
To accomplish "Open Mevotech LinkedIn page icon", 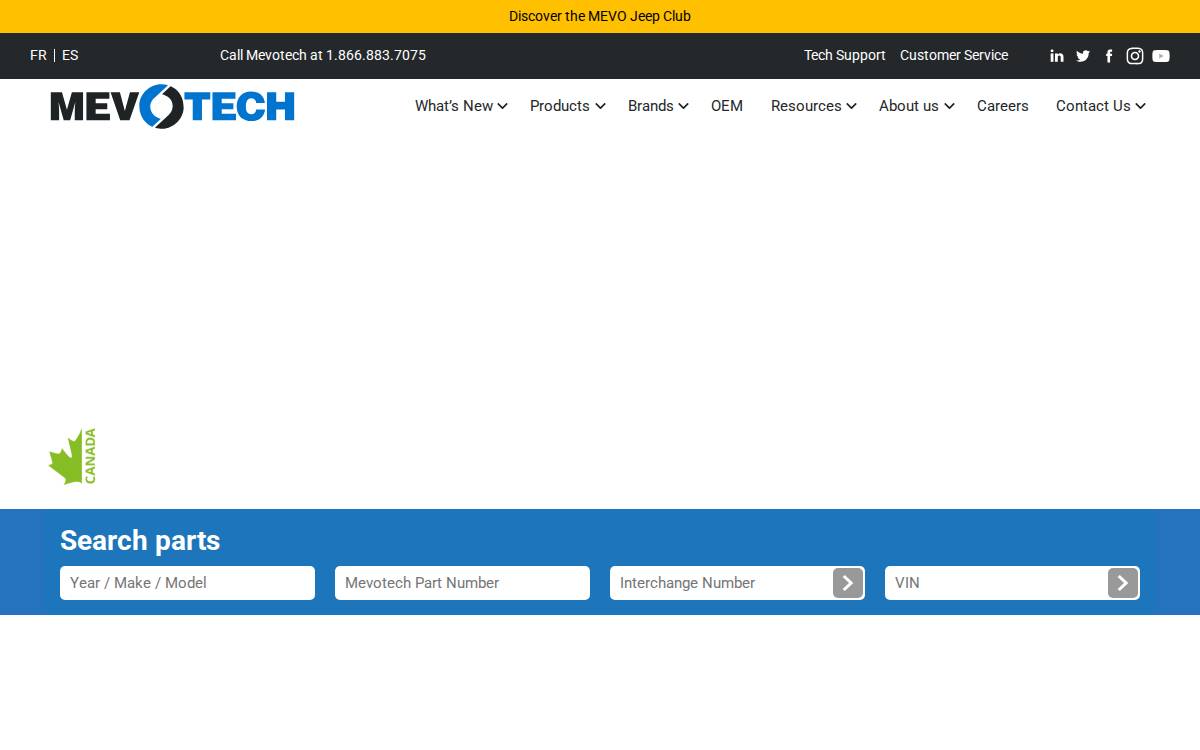I will pos(1057,56).
